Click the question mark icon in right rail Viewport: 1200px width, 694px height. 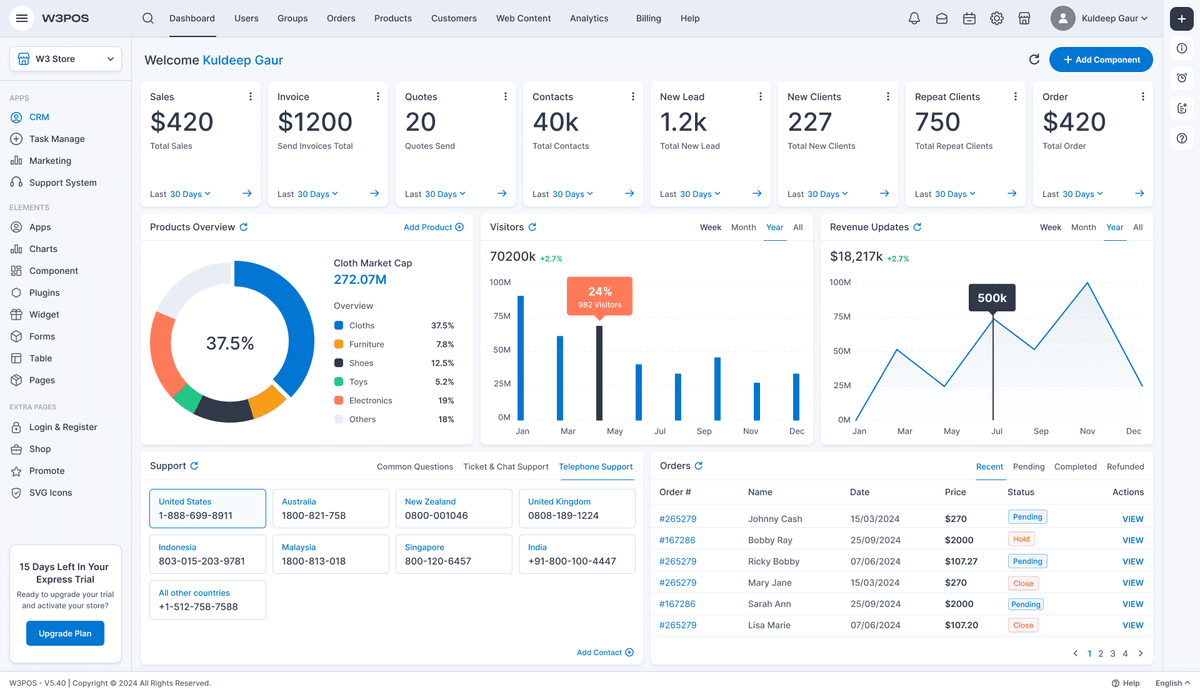pos(1182,138)
